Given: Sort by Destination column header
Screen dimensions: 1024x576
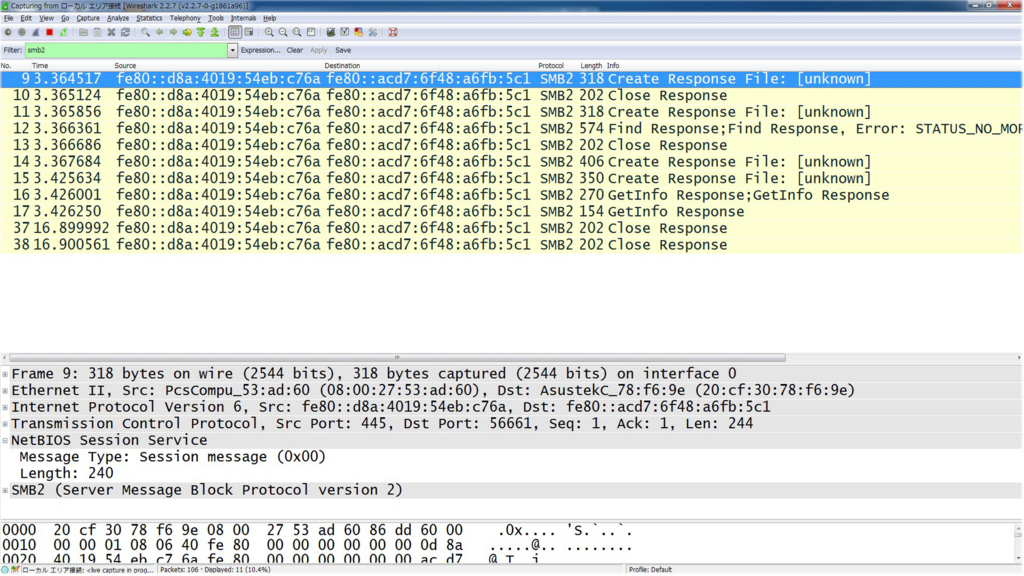Looking at the screenshot, I should coord(342,66).
